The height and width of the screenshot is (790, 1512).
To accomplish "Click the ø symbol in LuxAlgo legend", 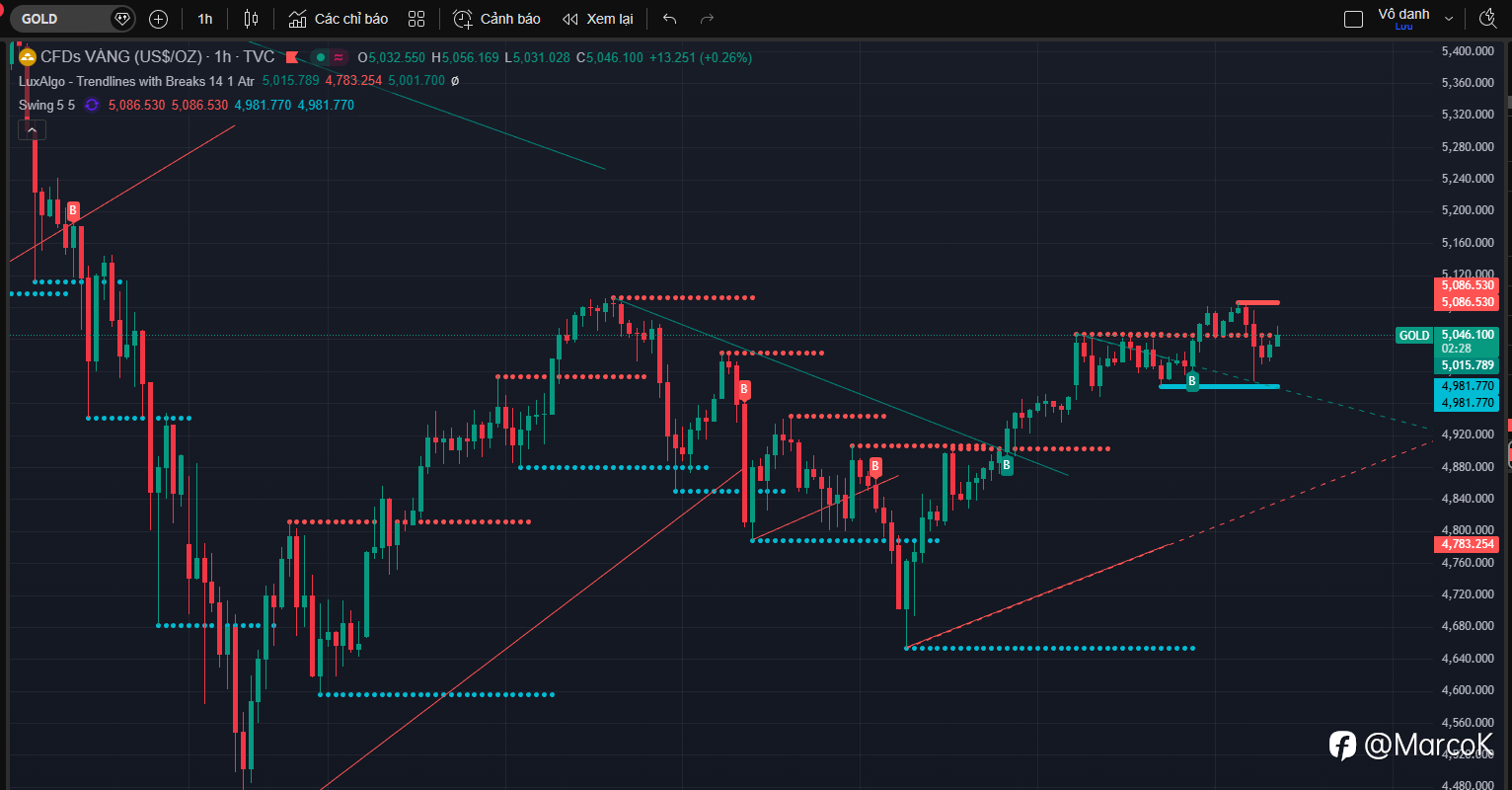I will (454, 81).
